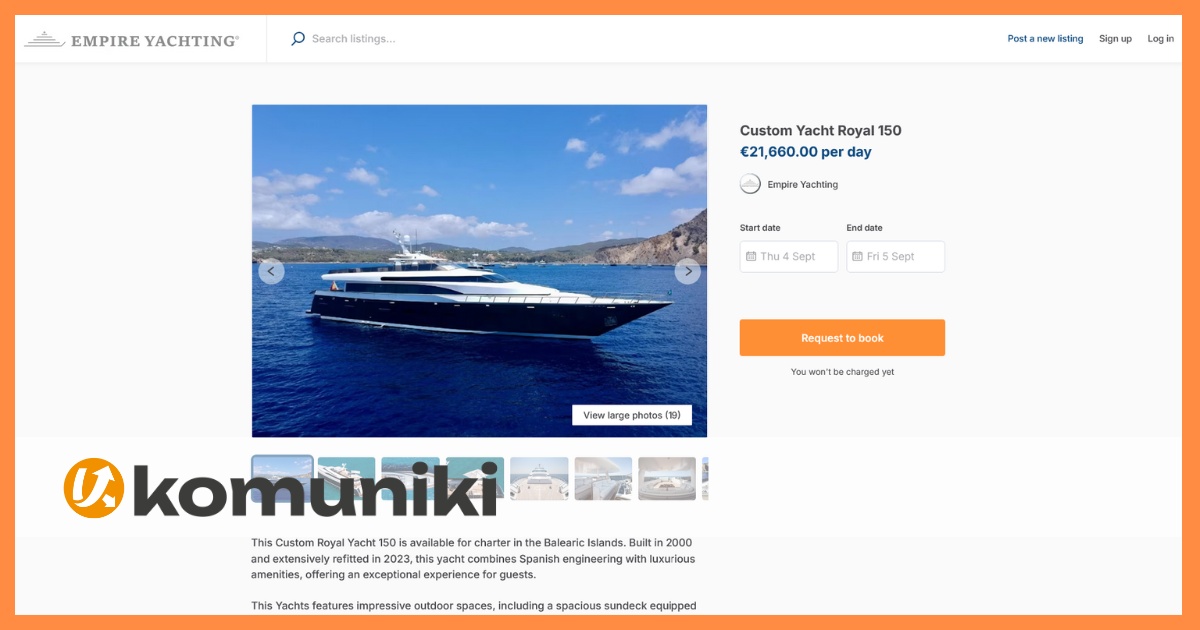Select the seventh thumbnail in the gallery

click(667, 479)
